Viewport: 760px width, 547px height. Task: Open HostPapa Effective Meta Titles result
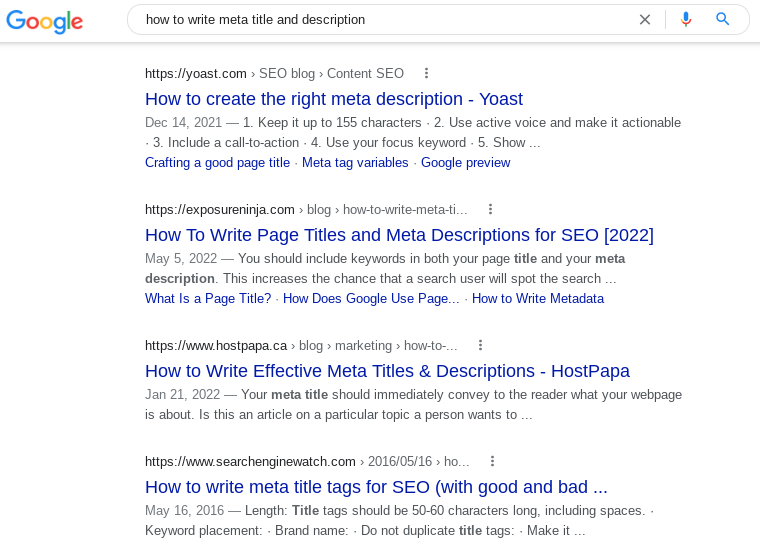pyautogui.click(x=387, y=371)
